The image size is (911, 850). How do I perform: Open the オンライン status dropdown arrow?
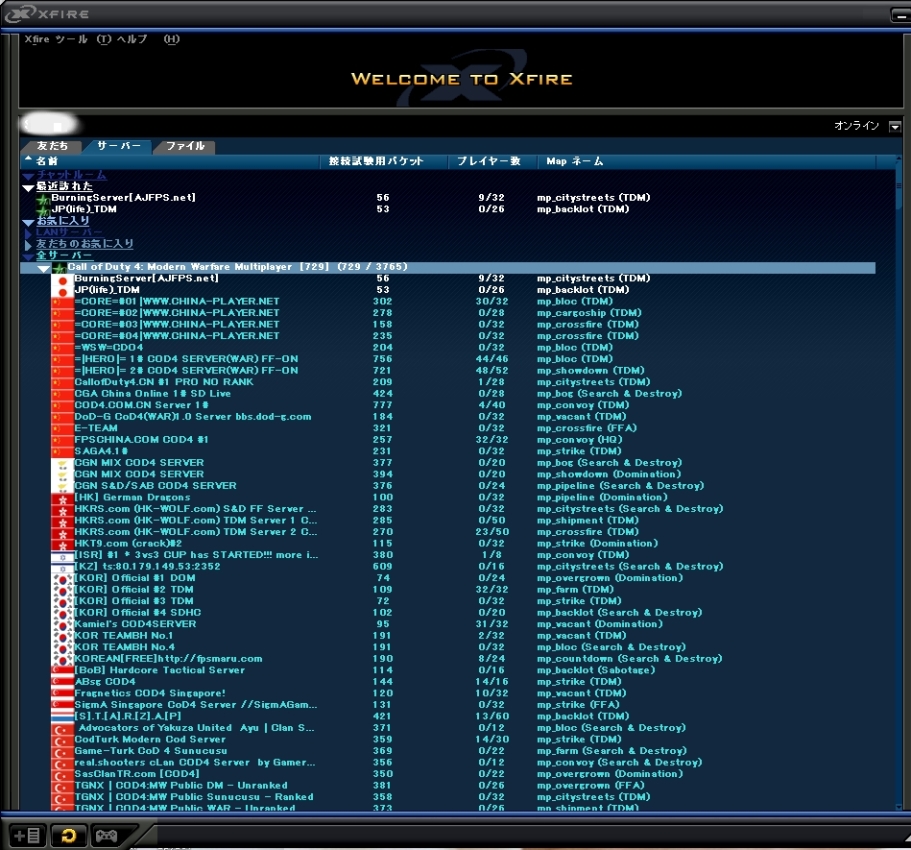tap(895, 126)
